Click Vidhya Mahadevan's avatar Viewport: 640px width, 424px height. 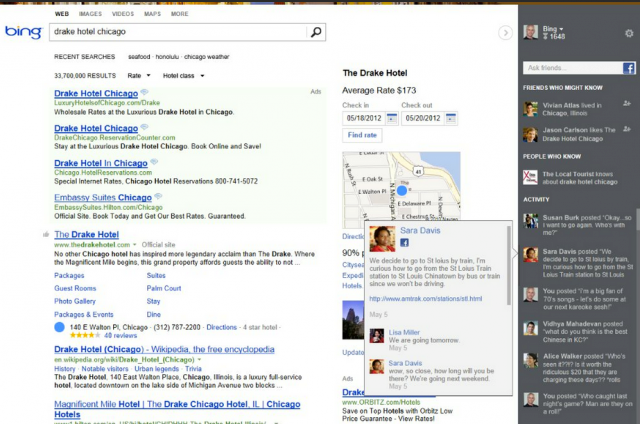pyautogui.click(x=530, y=328)
